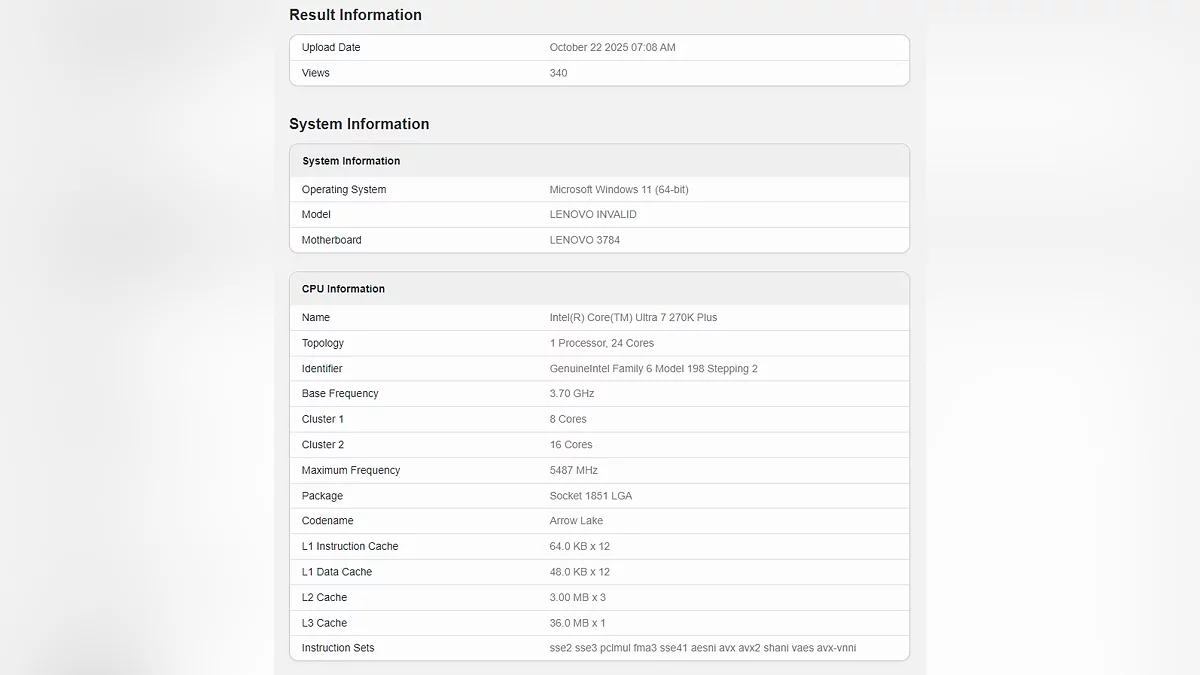Image resolution: width=1200 pixels, height=675 pixels.
Task: Click the Instruction Sets value list
Action: click(703, 648)
